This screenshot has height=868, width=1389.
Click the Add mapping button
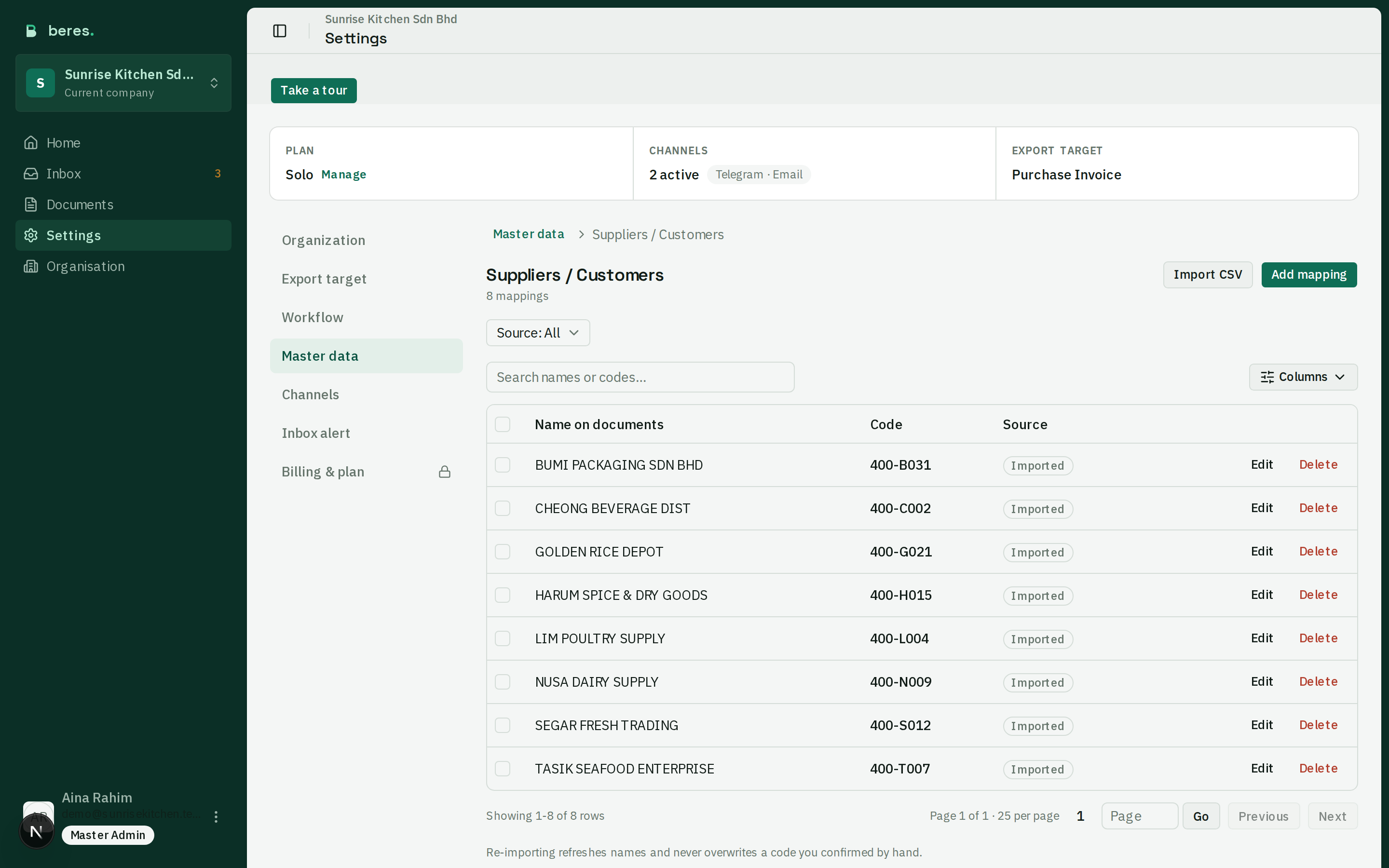pyautogui.click(x=1308, y=275)
